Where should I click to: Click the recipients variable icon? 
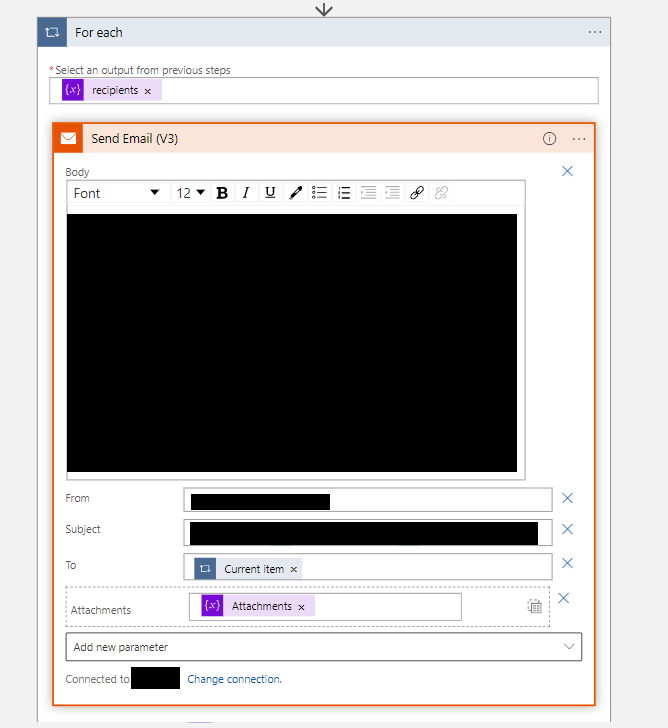click(73, 90)
